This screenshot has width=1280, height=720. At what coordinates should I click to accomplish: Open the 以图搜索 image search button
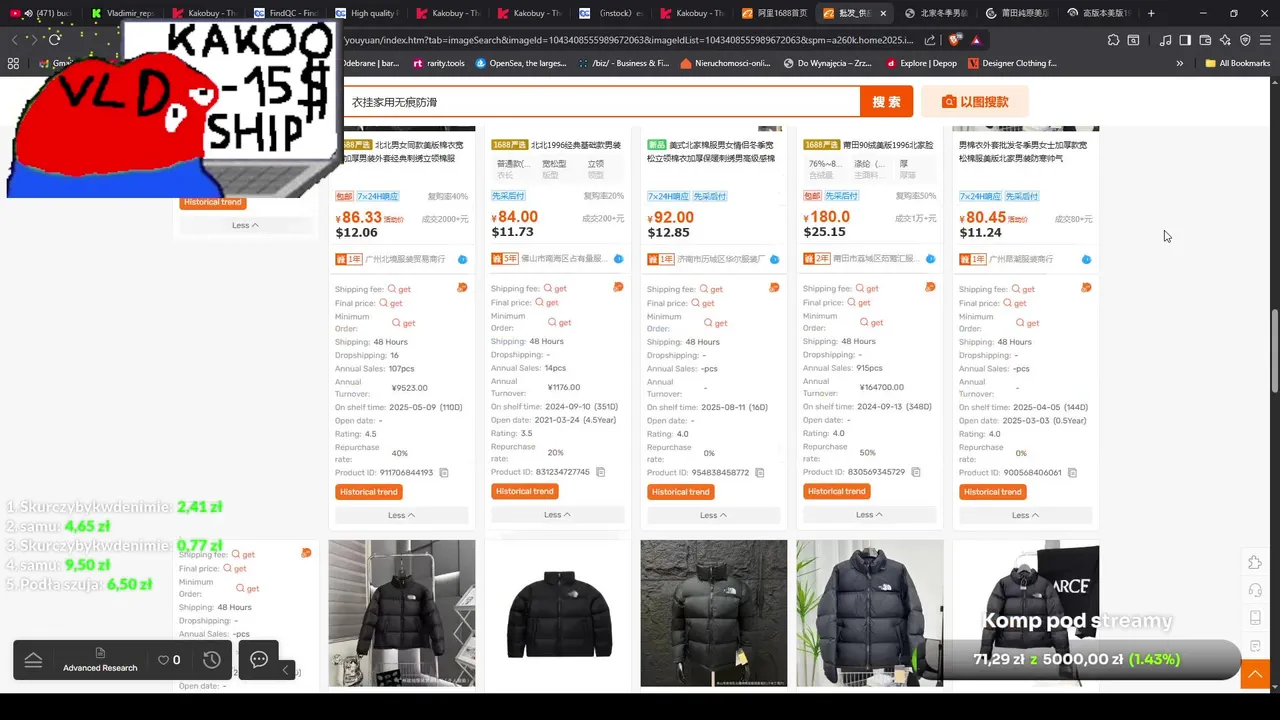coord(975,102)
